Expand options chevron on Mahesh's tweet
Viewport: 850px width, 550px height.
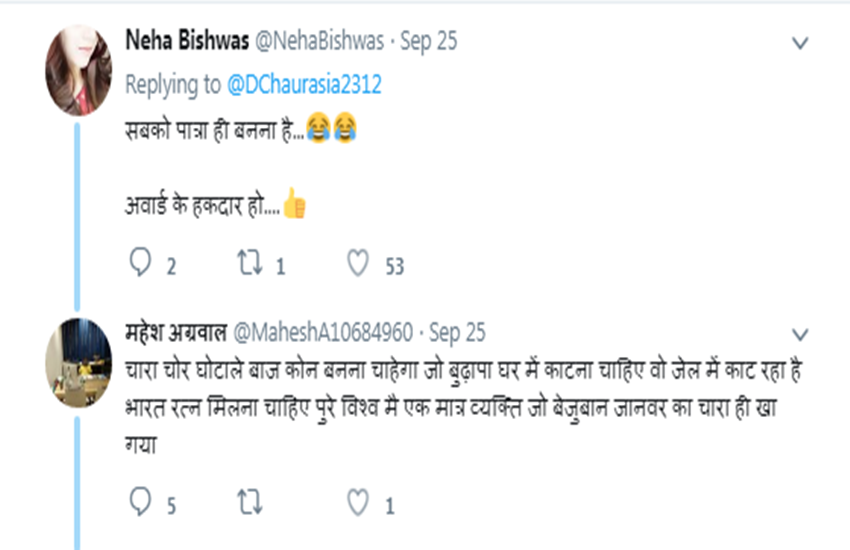[x=800, y=333]
